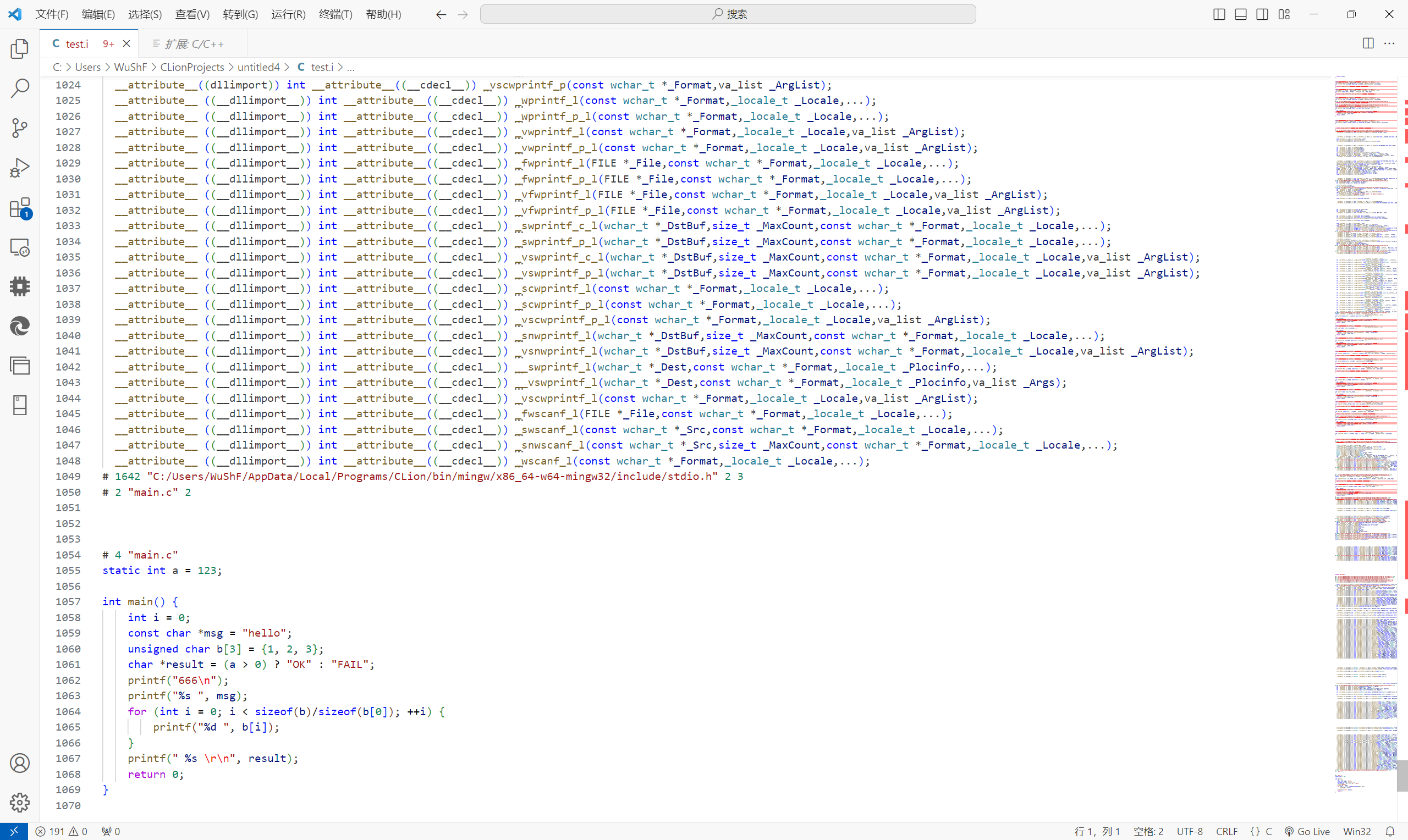Open the 编辑(E) menu
The image size is (1408, 840).
coord(98,14)
